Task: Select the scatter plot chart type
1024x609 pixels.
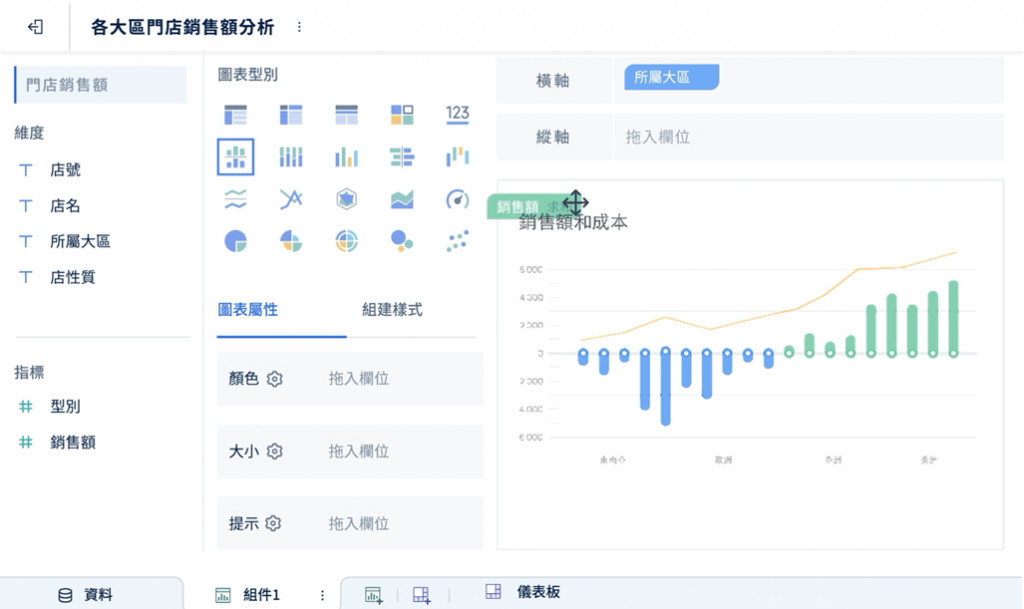Action: [x=457, y=241]
